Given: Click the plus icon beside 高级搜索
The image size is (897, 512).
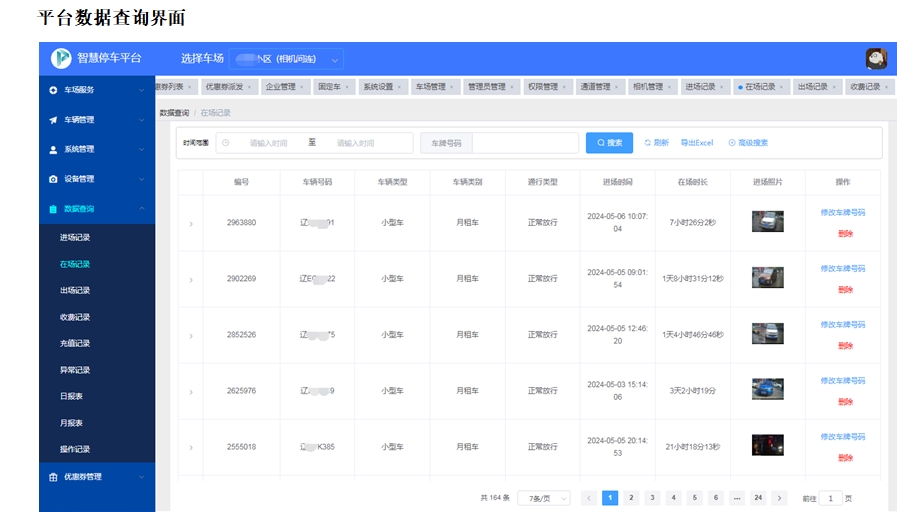Looking at the screenshot, I should (x=732, y=143).
